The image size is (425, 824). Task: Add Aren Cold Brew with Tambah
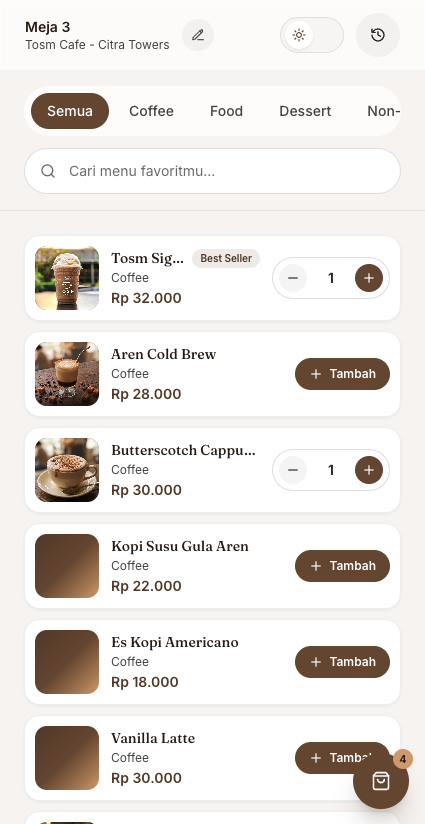click(343, 374)
